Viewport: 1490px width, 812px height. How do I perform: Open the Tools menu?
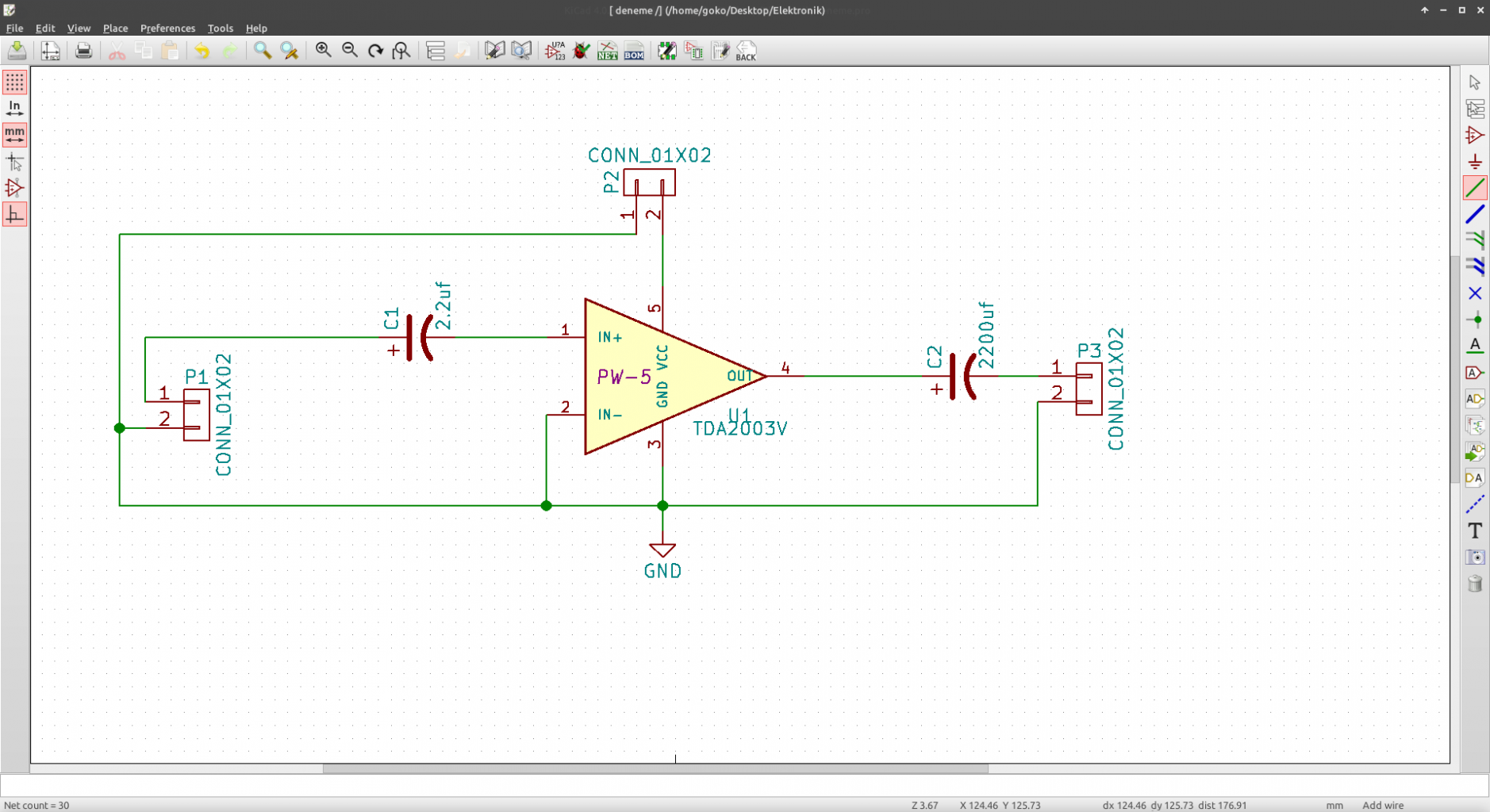(221, 28)
